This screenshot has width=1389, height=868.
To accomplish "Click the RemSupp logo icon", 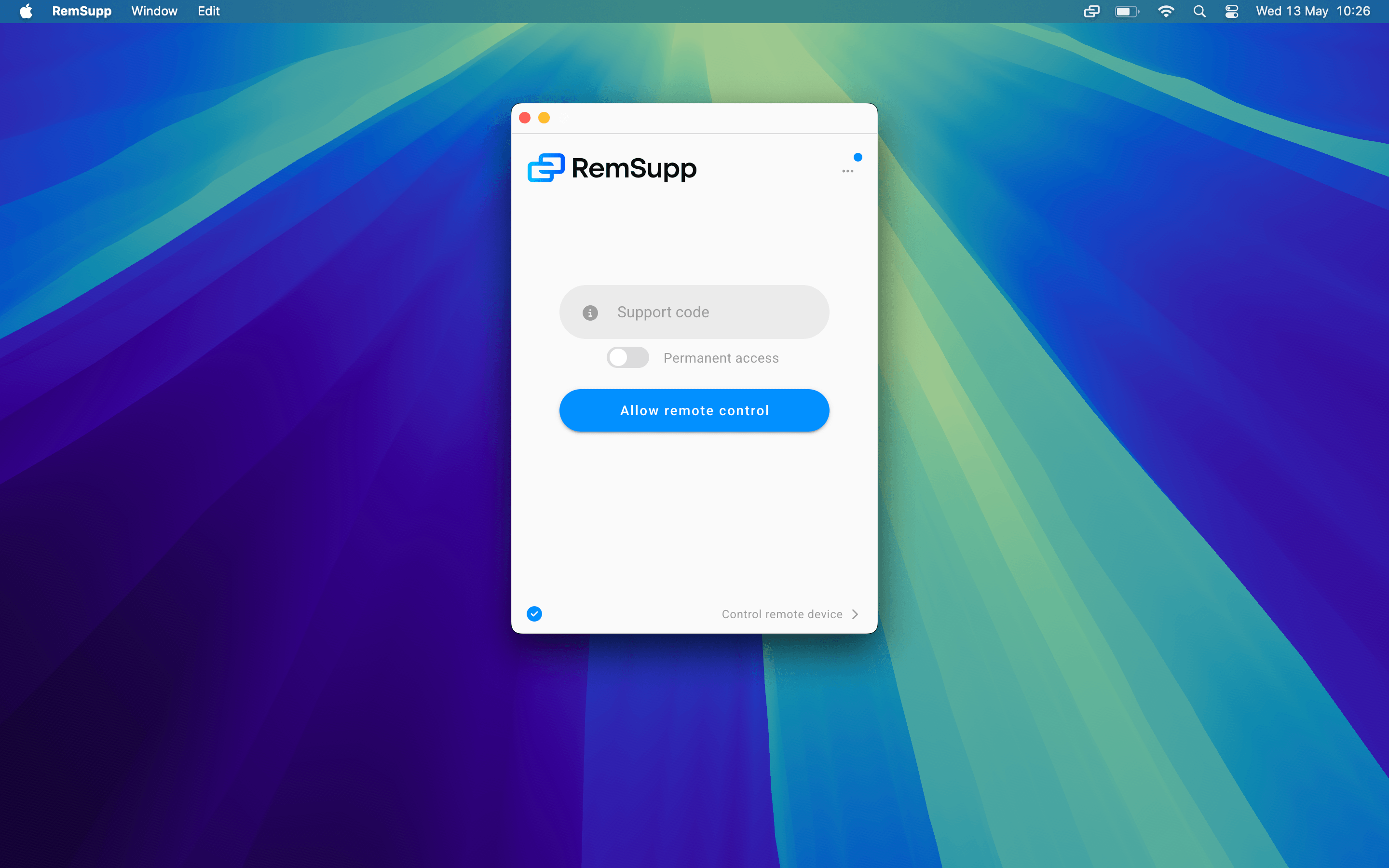I will coord(546,168).
